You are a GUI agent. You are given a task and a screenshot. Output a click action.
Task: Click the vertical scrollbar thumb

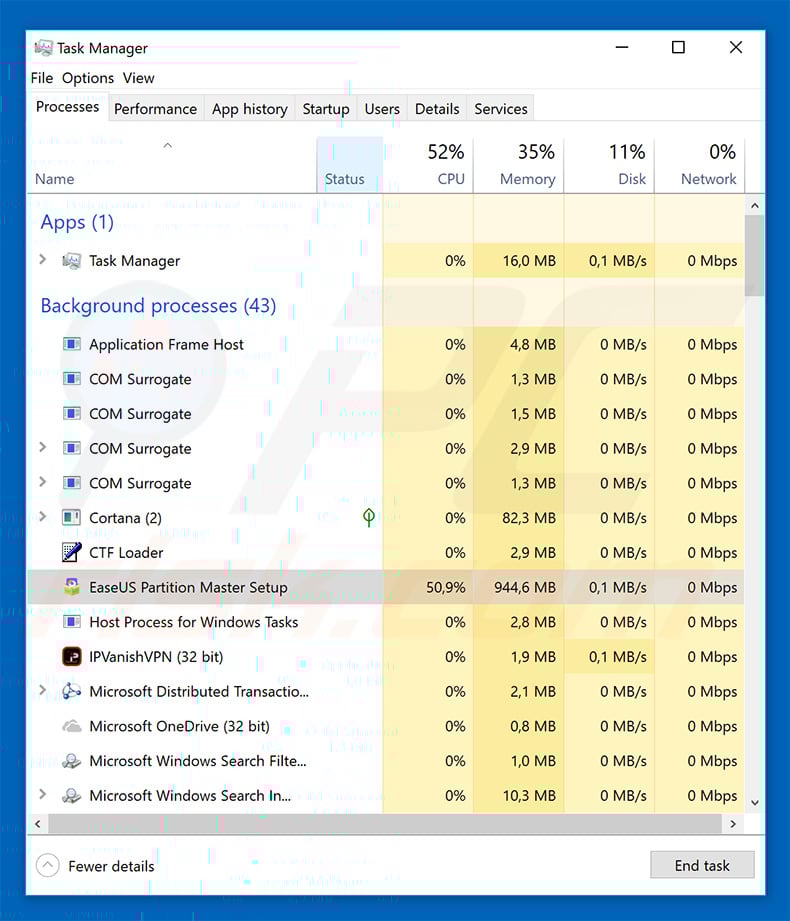tap(755, 256)
